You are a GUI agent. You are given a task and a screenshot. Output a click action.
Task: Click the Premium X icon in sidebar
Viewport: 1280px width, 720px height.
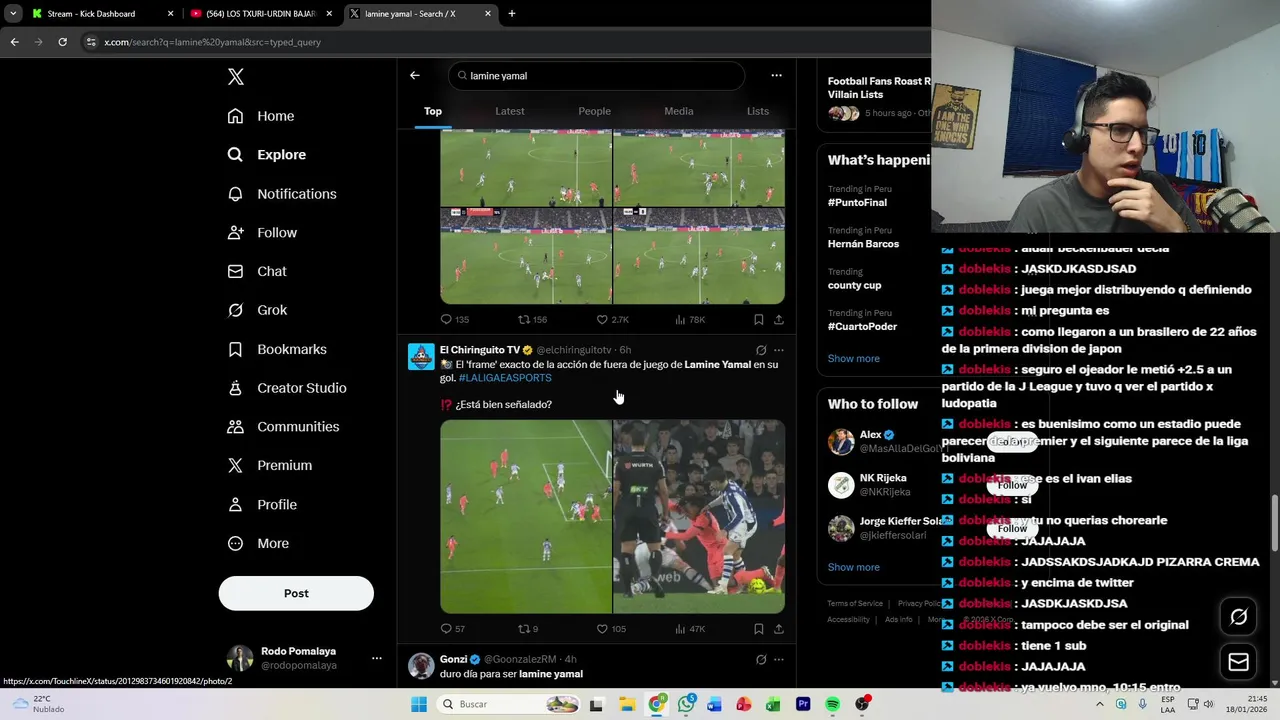235,465
